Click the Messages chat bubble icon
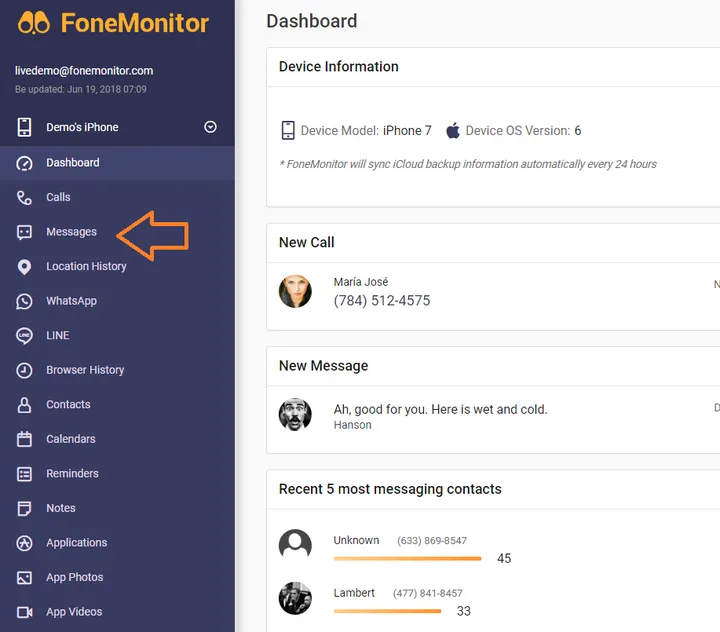Viewport: 720px width, 632px height. tap(24, 232)
